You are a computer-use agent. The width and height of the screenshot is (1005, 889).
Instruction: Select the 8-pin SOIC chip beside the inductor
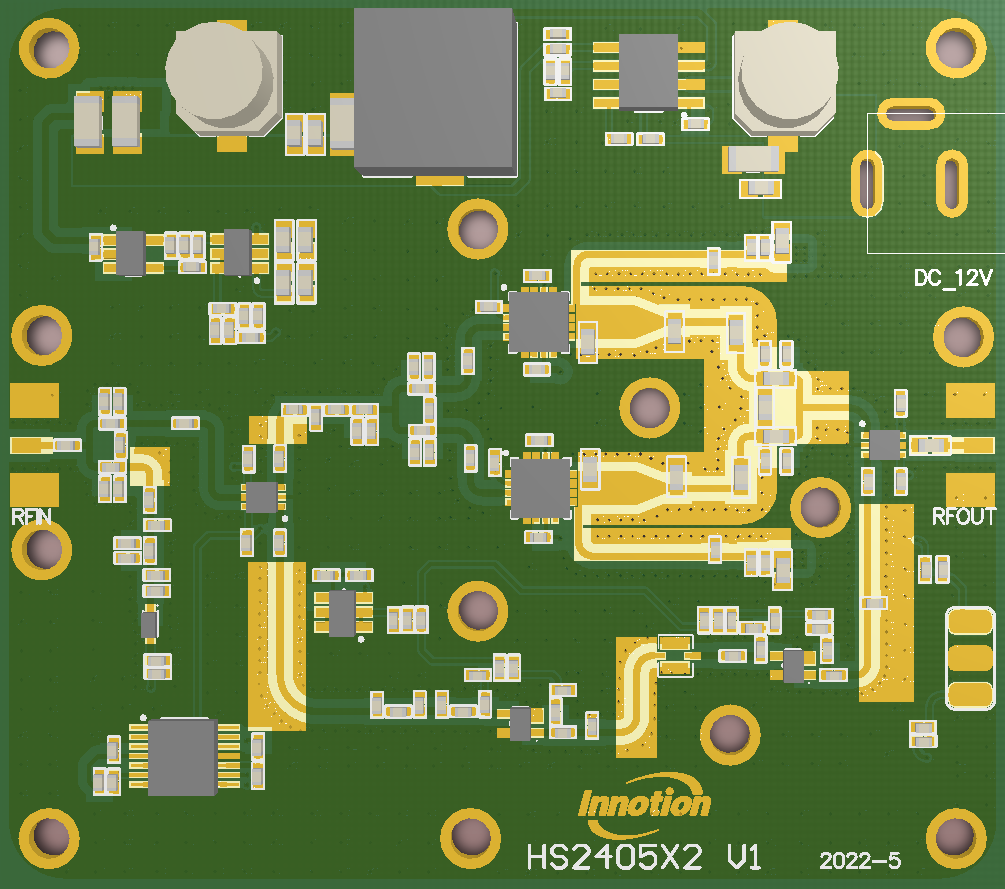pyautogui.click(x=648, y=72)
